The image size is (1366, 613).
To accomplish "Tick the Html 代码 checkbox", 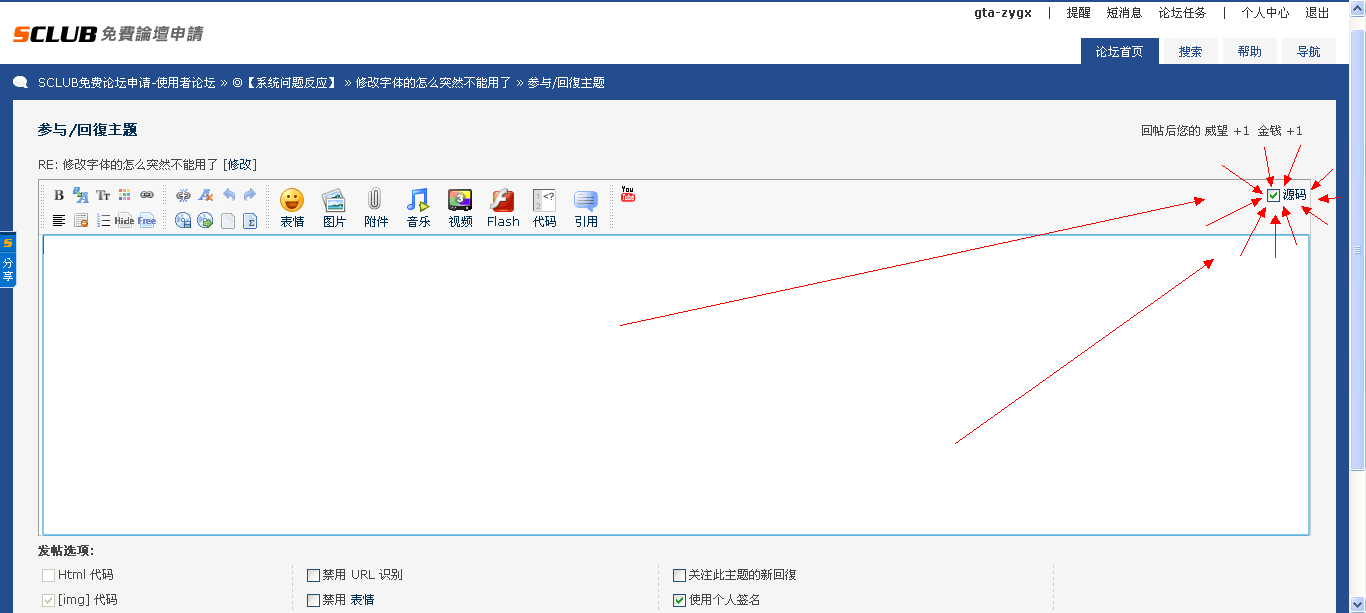I will click(48, 575).
